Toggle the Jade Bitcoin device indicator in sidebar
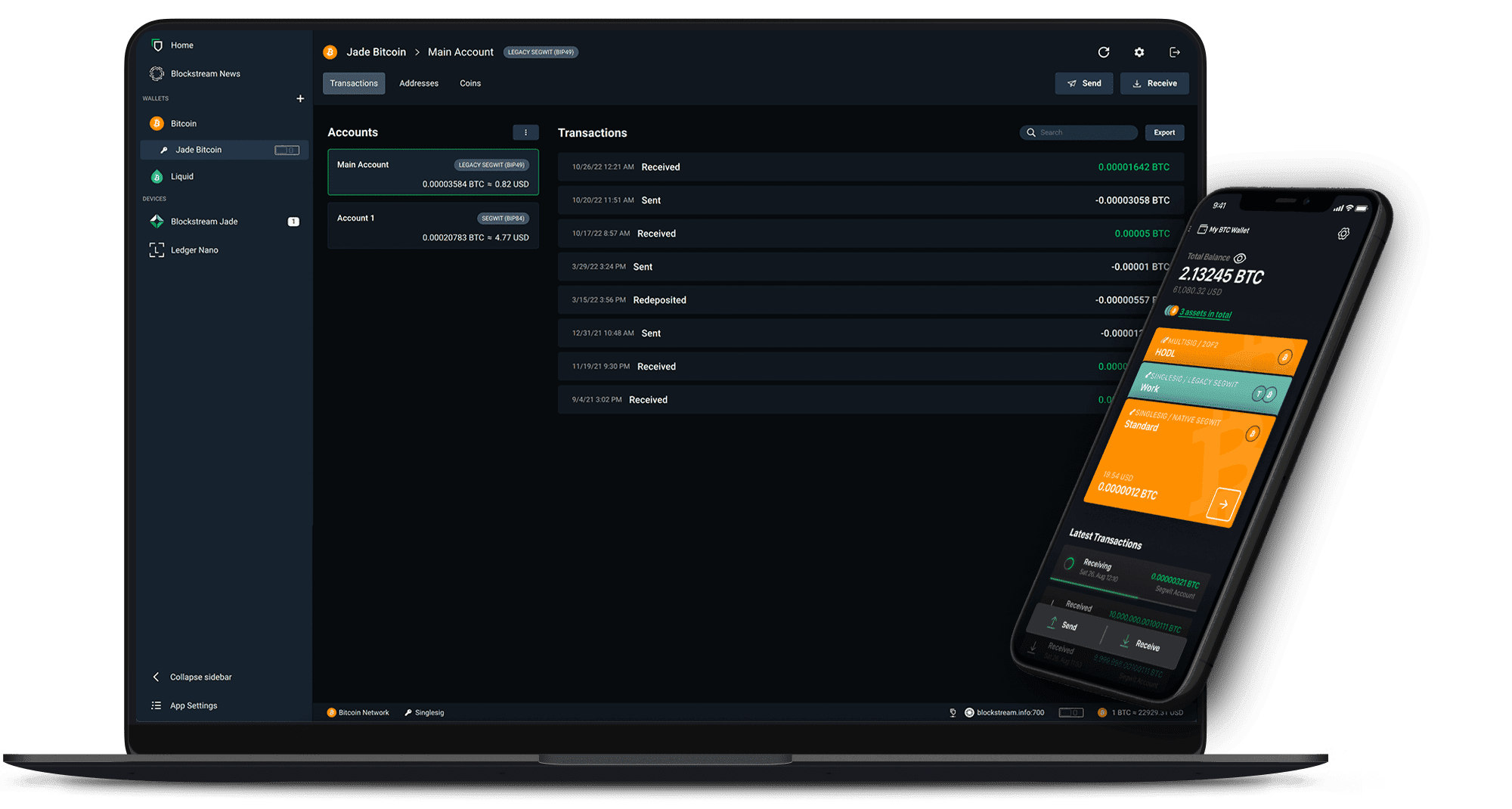1512x809 pixels. coord(287,150)
